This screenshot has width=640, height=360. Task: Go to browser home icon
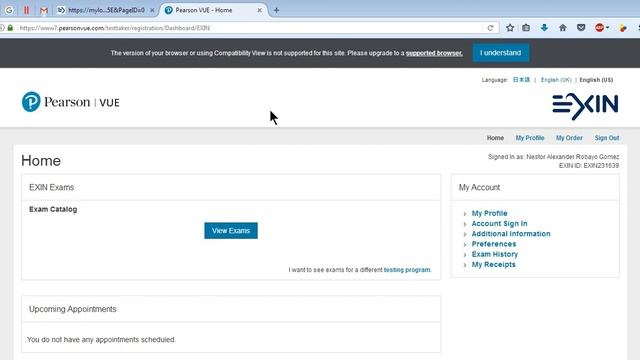(x=562, y=28)
